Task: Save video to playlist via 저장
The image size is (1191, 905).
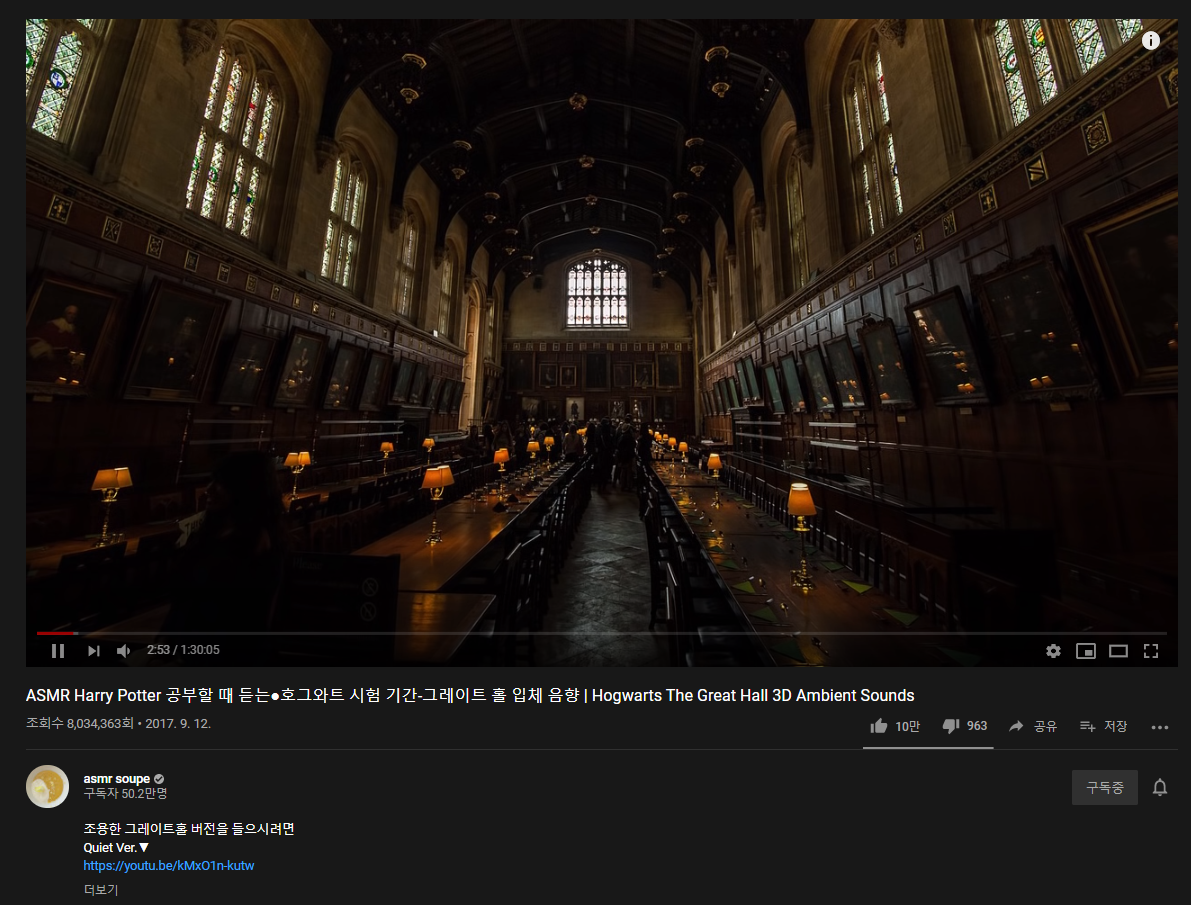Action: [1103, 726]
